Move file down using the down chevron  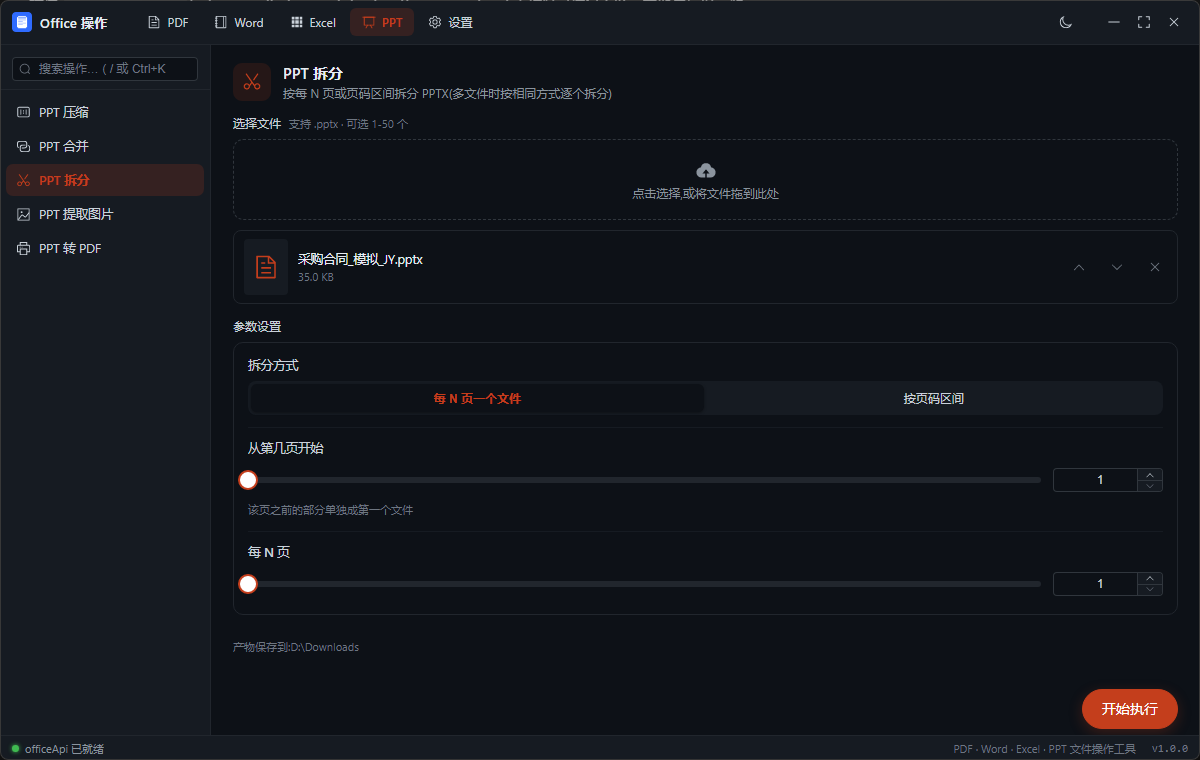click(x=1117, y=267)
